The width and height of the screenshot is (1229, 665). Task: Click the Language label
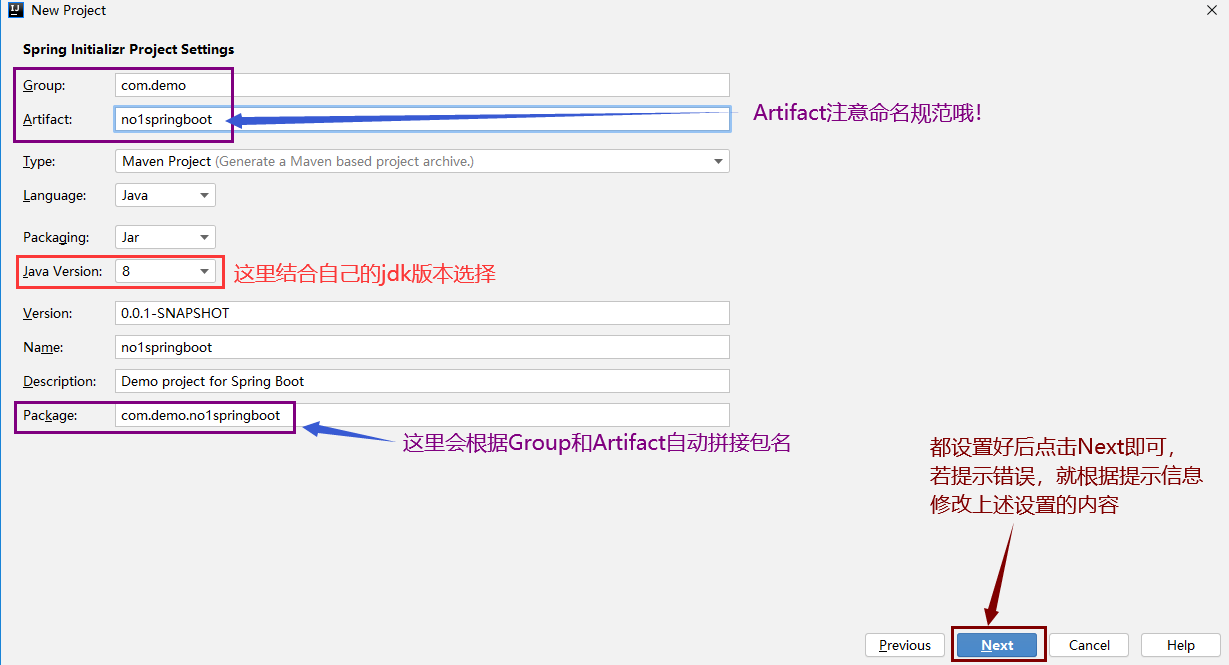click(54, 196)
